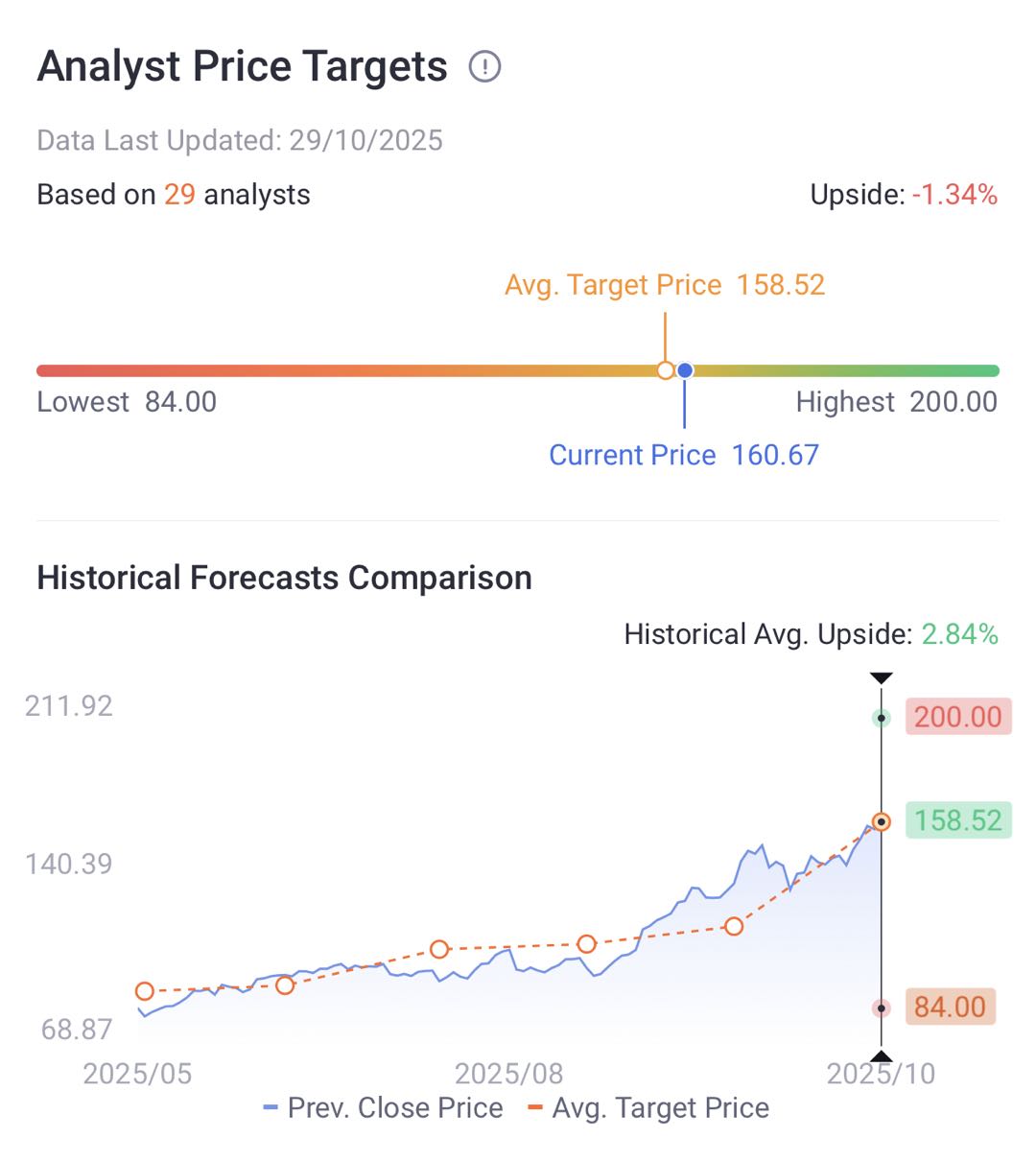Screen dimensions: 1036x1162
Task: Click the info icon beside Analyst Price Targets
Action: [x=485, y=67]
